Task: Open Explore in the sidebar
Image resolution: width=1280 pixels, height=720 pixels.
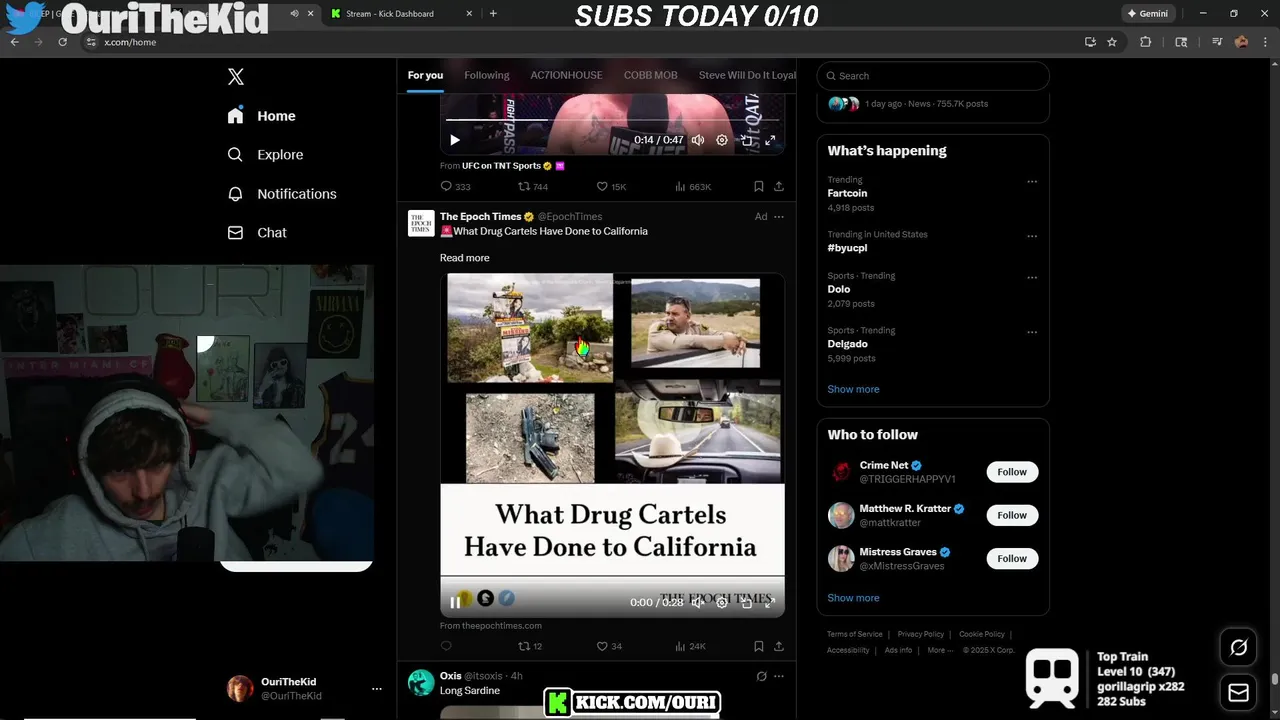Action: 265,155
